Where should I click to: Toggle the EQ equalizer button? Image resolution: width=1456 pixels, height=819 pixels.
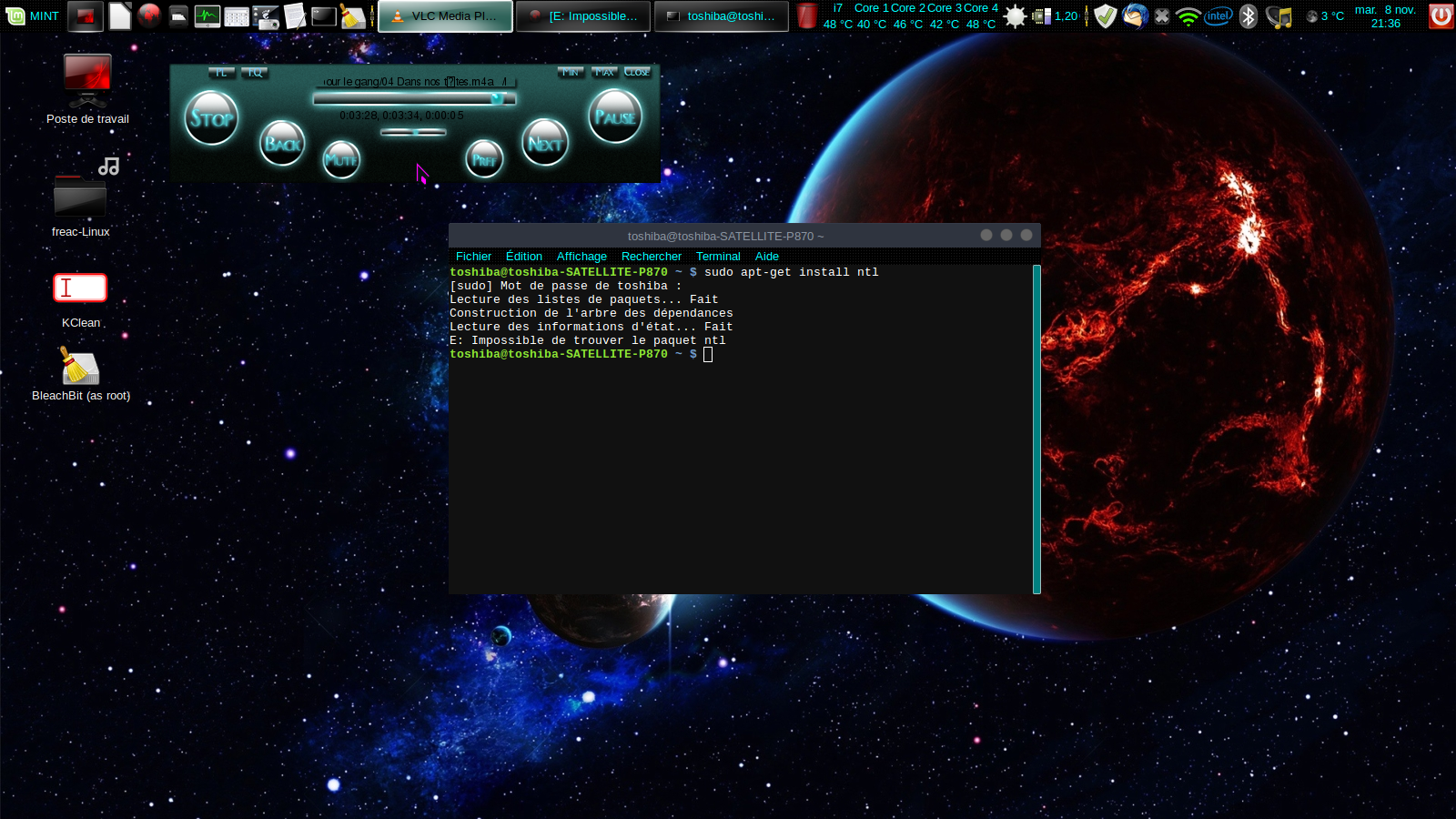pos(254,72)
